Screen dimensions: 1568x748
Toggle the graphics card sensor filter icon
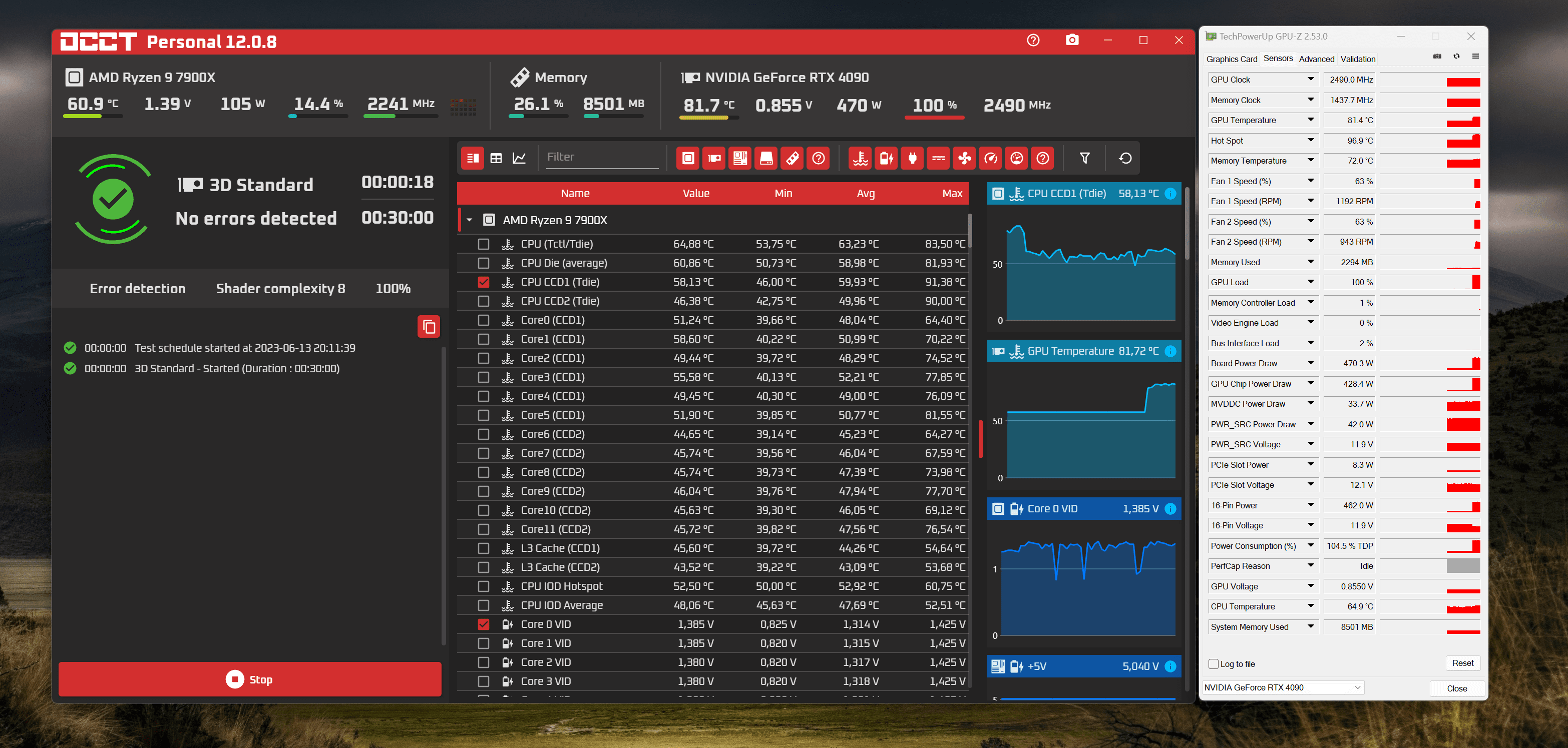click(x=714, y=158)
